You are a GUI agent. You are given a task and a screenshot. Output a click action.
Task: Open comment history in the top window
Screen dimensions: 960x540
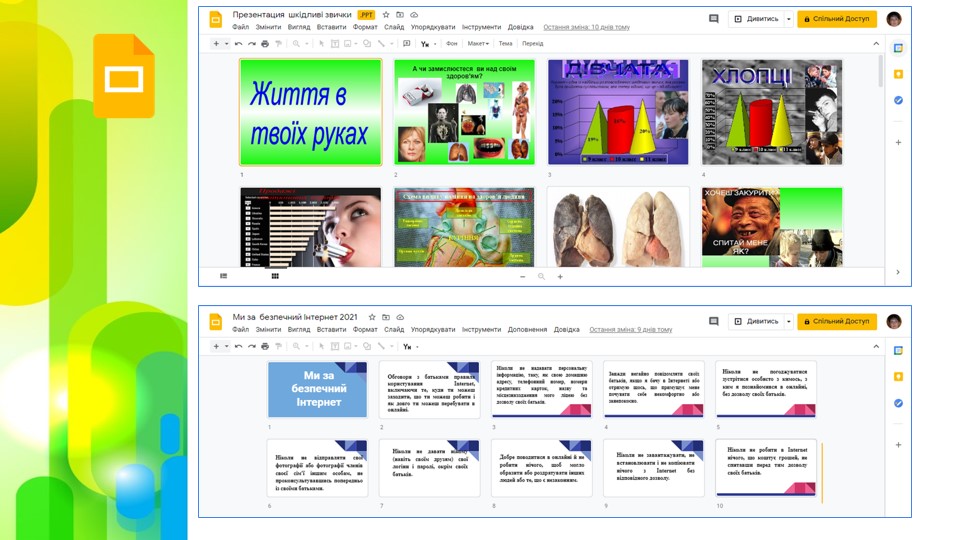[713, 19]
